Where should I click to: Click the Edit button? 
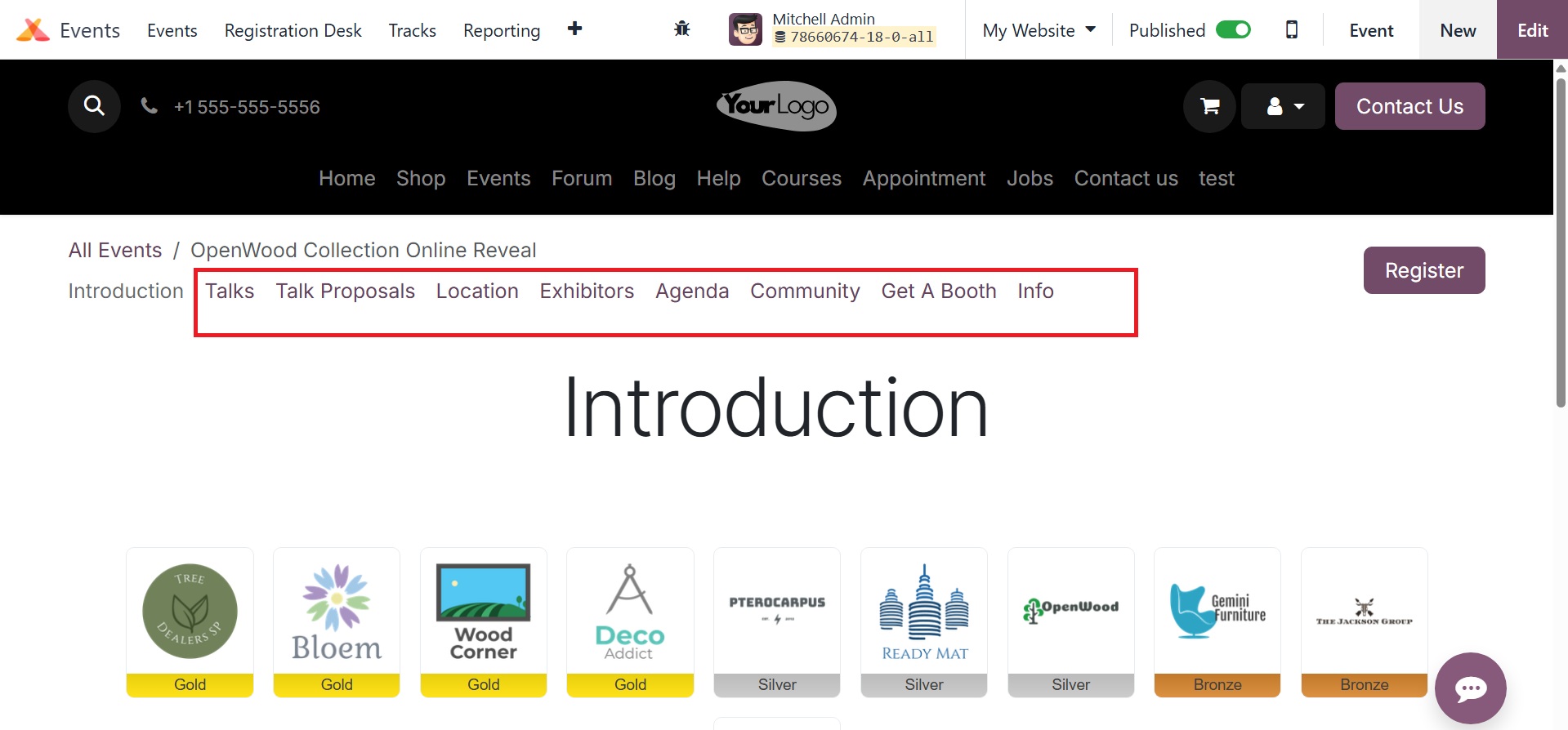[x=1532, y=30]
